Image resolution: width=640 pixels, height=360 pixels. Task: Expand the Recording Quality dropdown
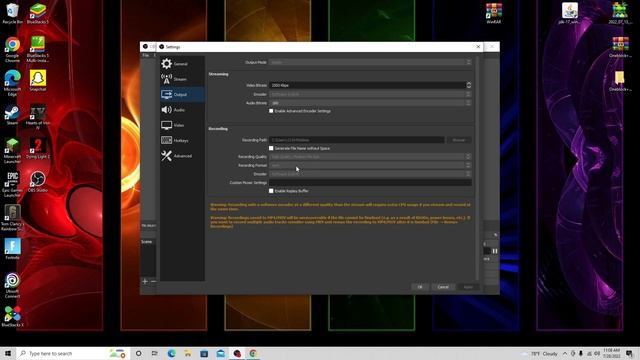pyautogui.click(x=370, y=157)
